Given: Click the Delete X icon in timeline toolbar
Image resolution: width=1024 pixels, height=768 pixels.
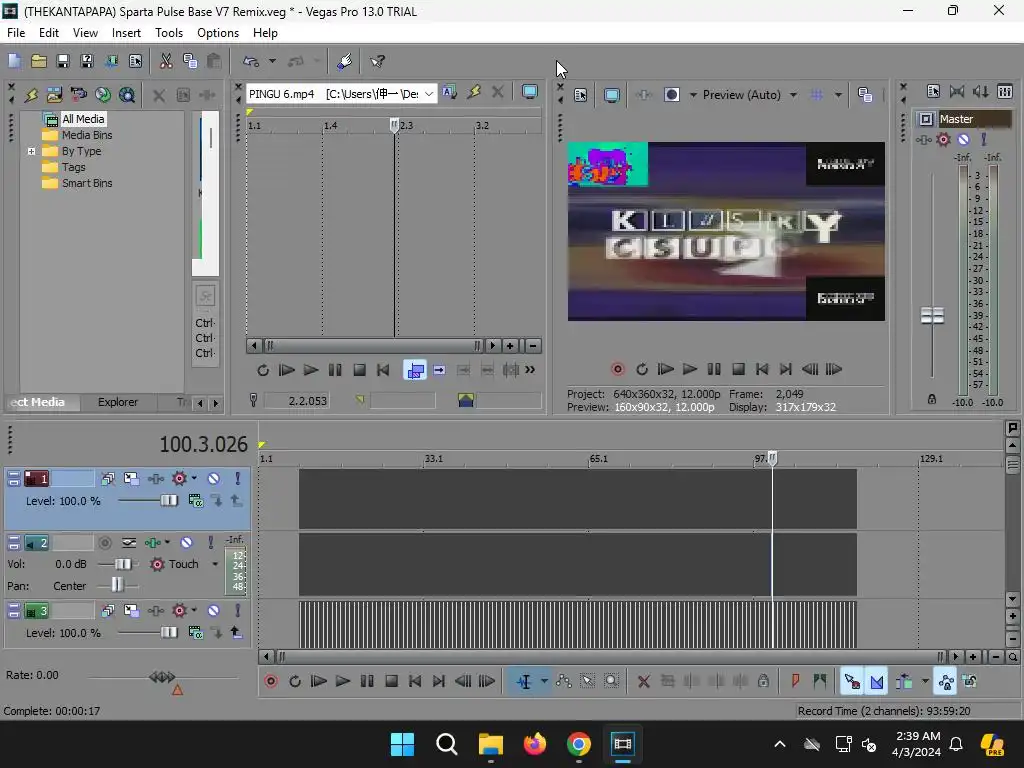Looking at the screenshot, I should click(643, 682).
